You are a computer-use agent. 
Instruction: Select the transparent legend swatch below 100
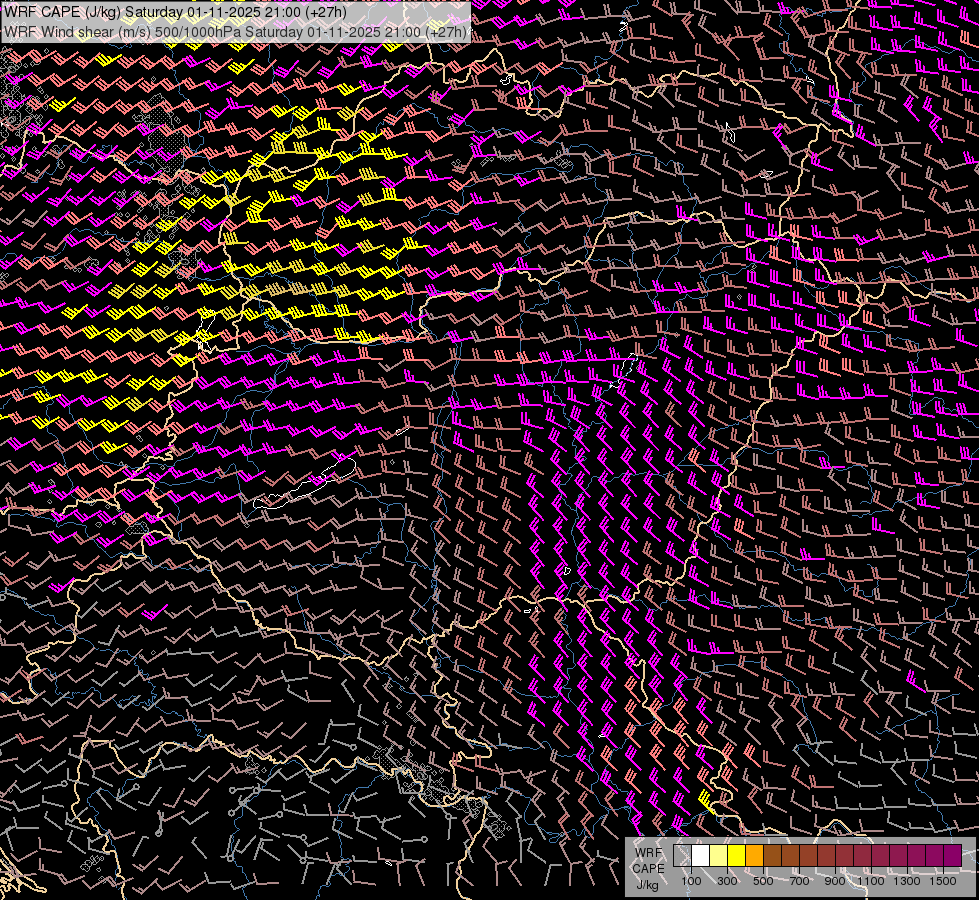tap(682, 856)
